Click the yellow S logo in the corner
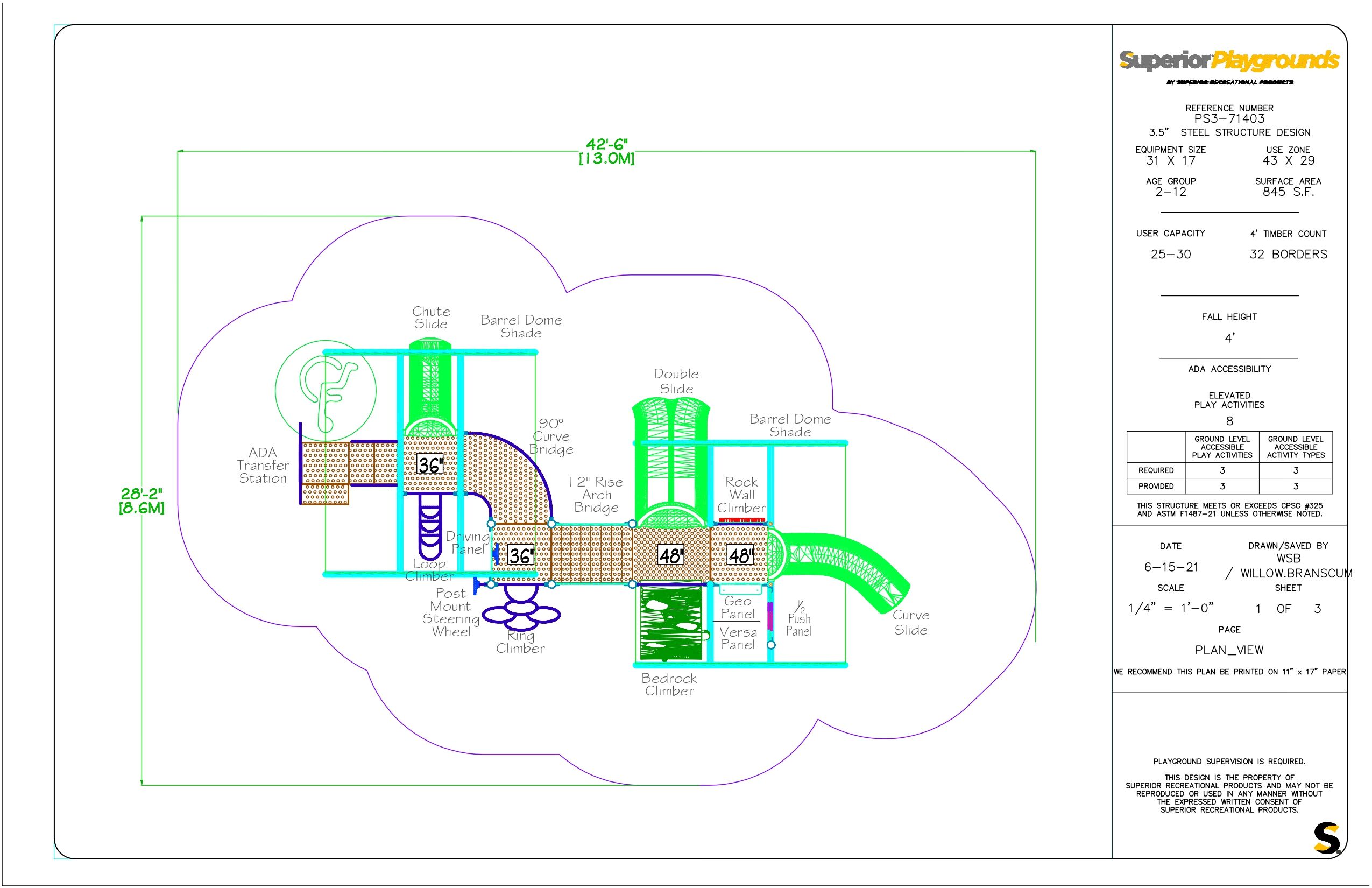Image resolution: width=1372 pixels, height=888 pixels. coord(1327,838)
